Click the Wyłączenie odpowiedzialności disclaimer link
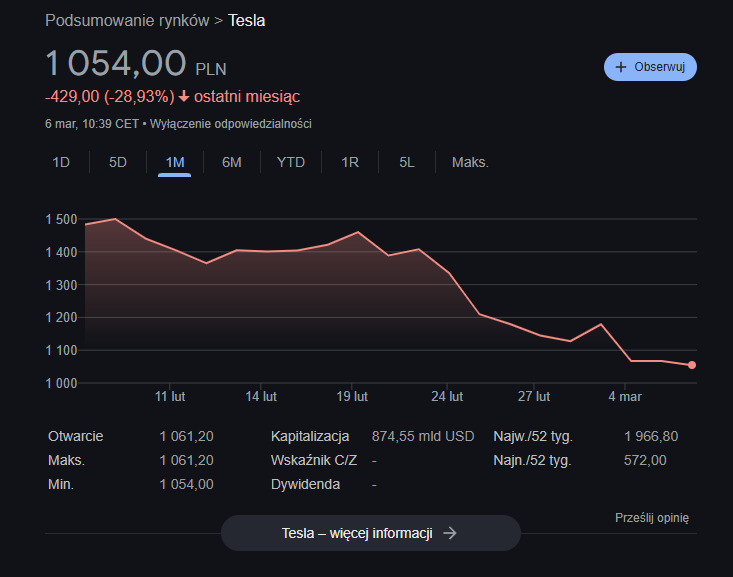733x577 pixels. 231,124
